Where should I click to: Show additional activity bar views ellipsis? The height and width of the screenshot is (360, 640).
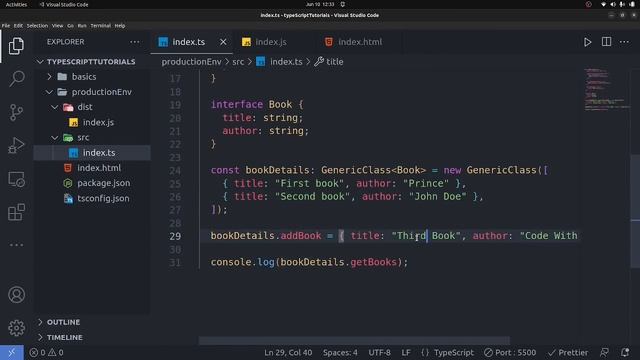(16, 245)
